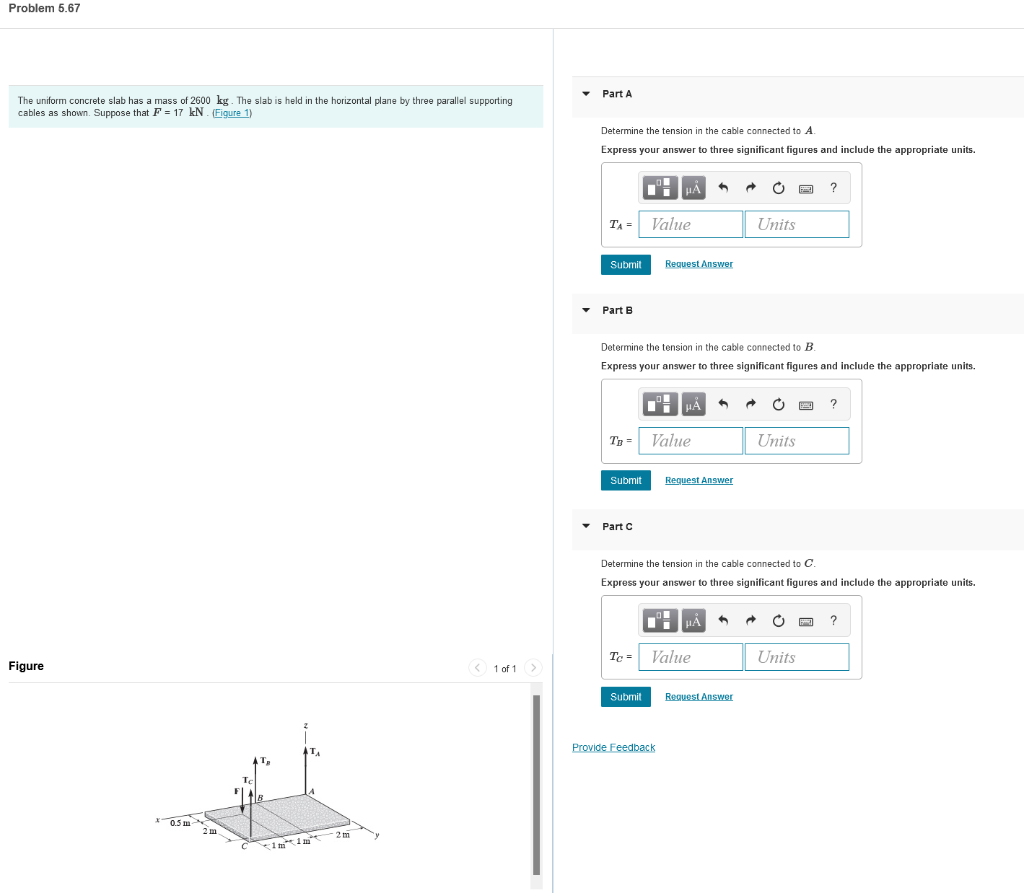Viewport: 1024px width, 893px height.
Task: Collapse the Part A section
Action: tap(585, 93)
